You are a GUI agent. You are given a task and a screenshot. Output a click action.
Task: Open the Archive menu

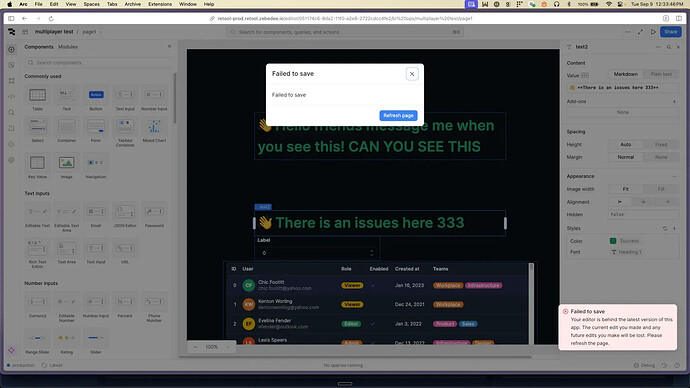(132, 4)
